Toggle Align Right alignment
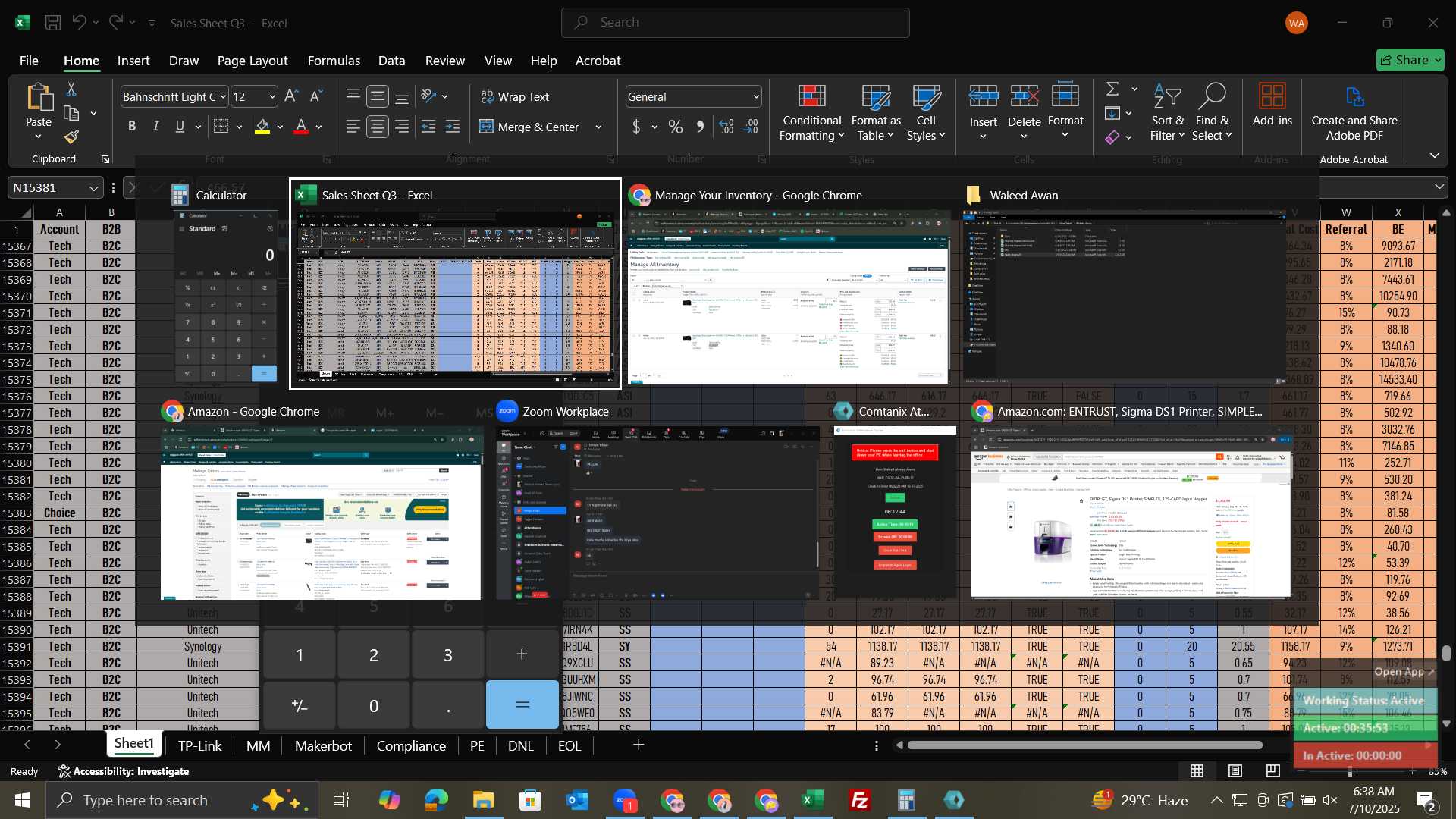Image resolution: width=1456 pixels, height=819 pixels. click(402, 127)
